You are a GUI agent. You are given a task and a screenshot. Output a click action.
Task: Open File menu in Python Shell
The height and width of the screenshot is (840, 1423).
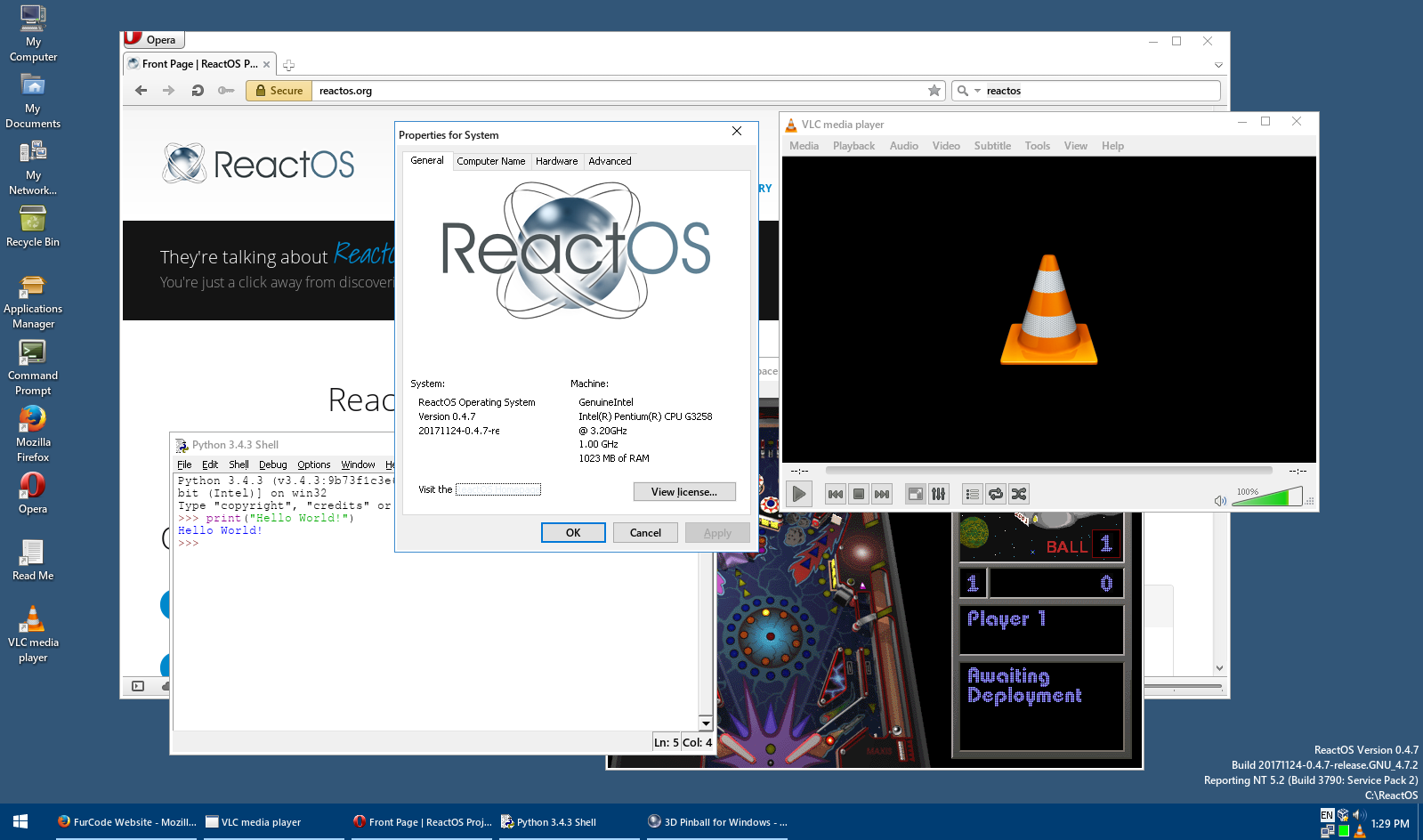(x=184, y=464)
